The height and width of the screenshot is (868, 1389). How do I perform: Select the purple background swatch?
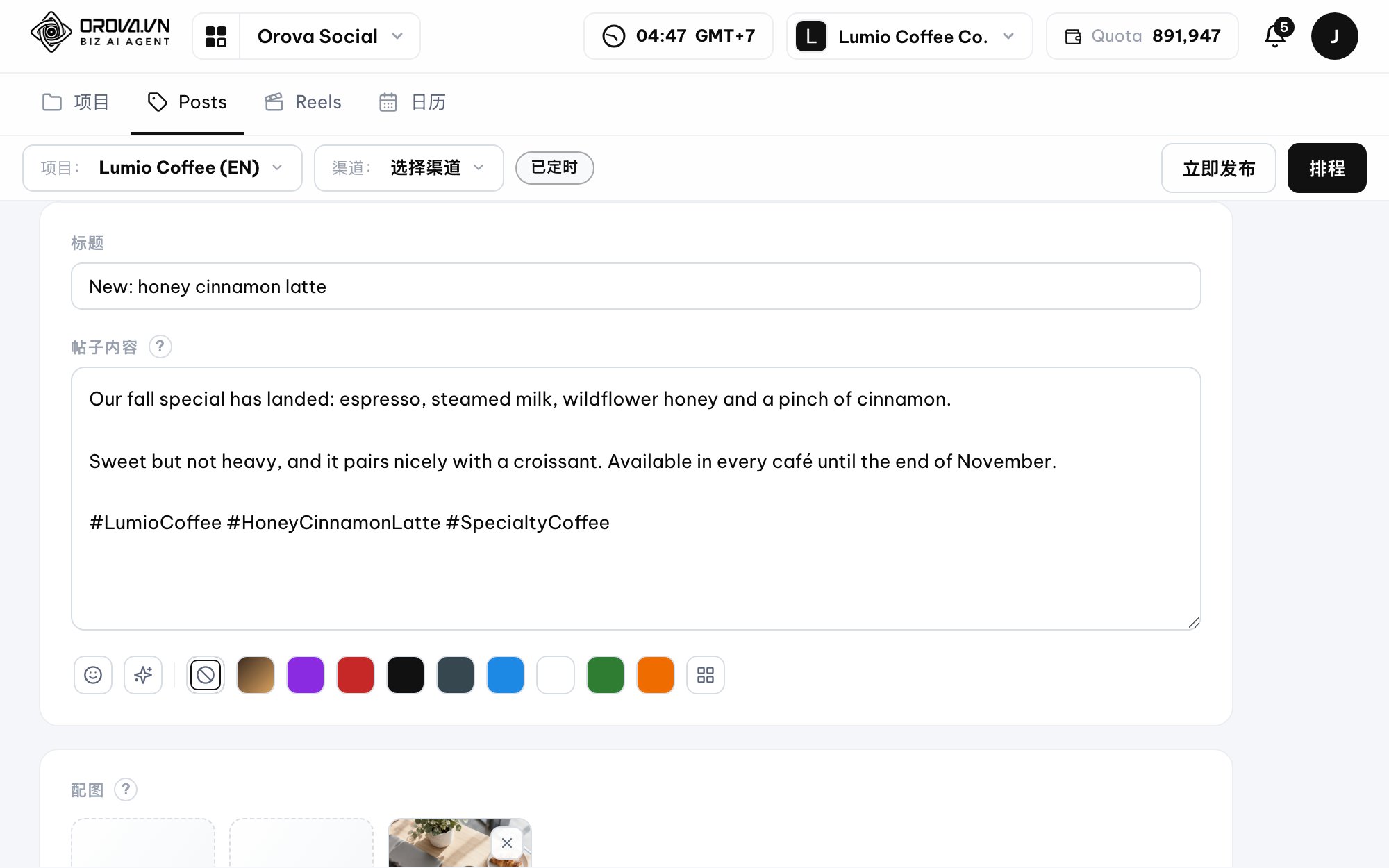pos(306,675)
